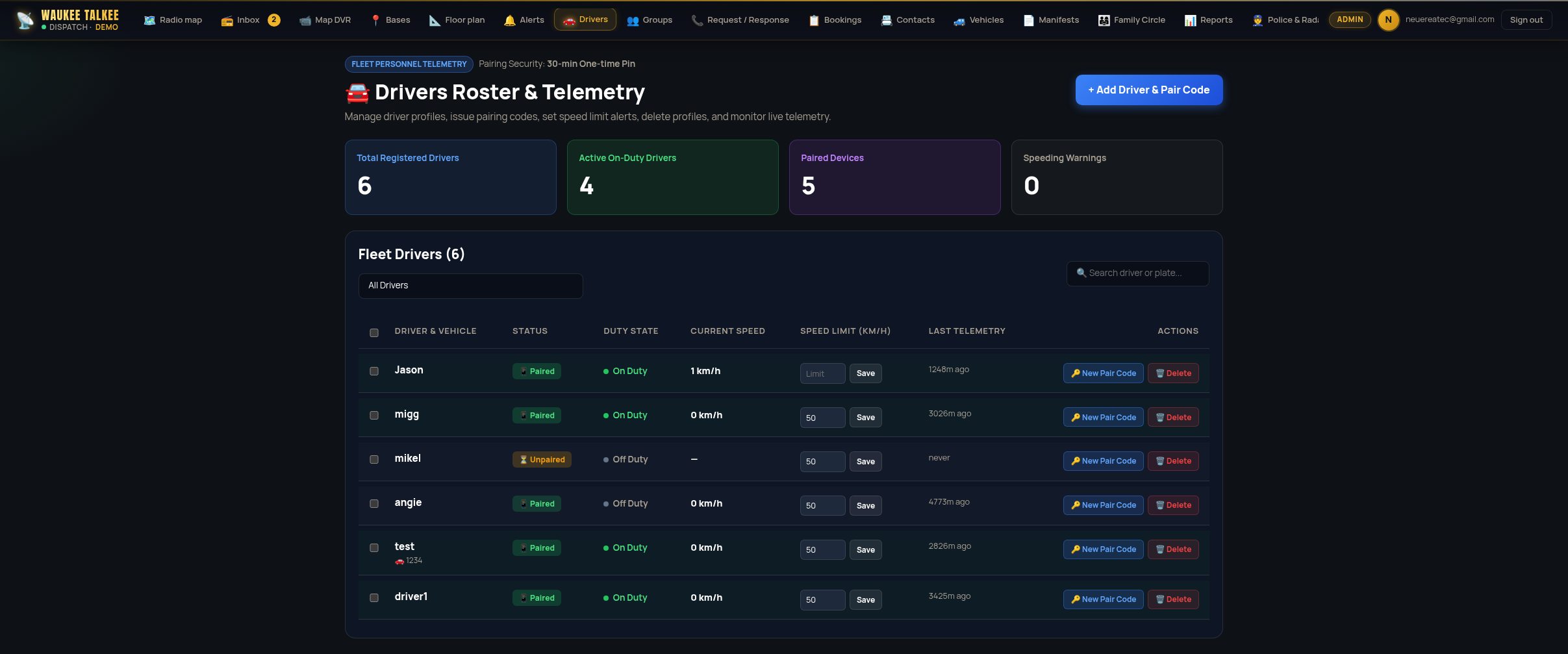Toggle the select-all drivers checkbox
1568x654 pixels.
point(374,333)
